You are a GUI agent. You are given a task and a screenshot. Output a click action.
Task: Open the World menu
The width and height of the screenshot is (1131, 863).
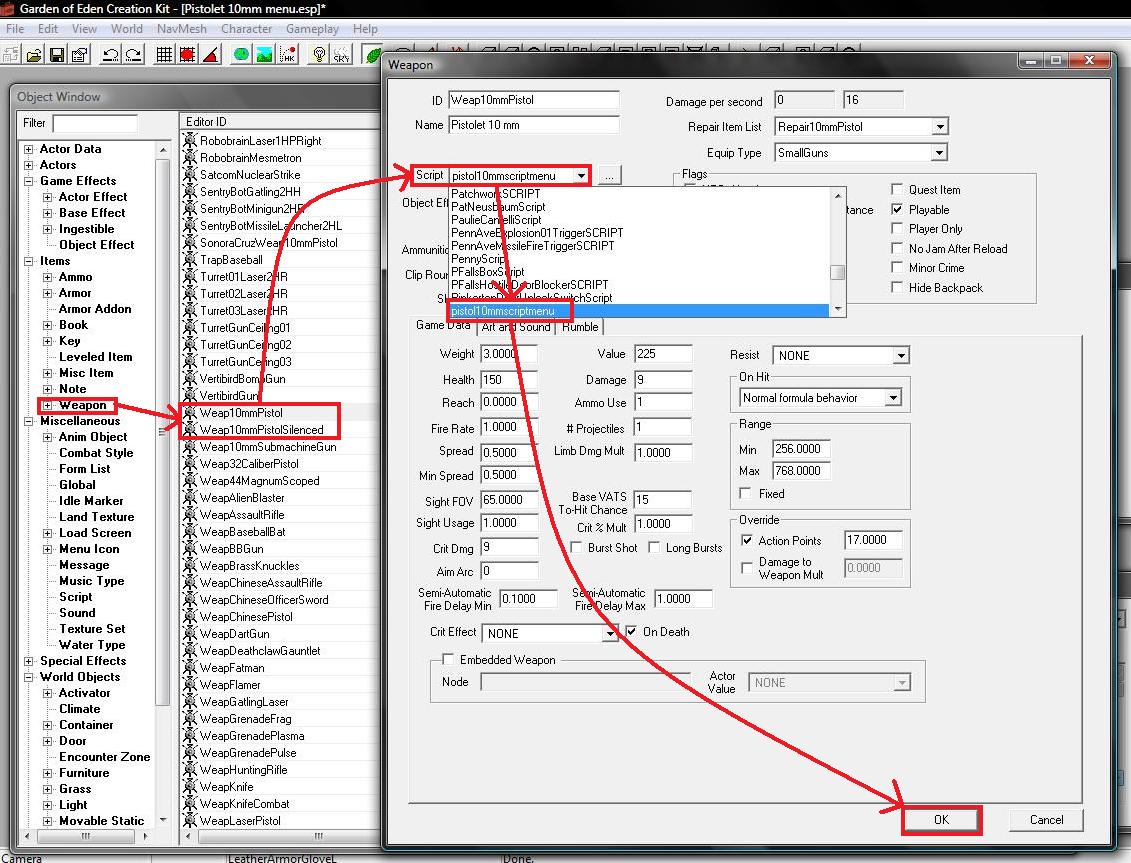pyautogui.click(x=126, y=29)
